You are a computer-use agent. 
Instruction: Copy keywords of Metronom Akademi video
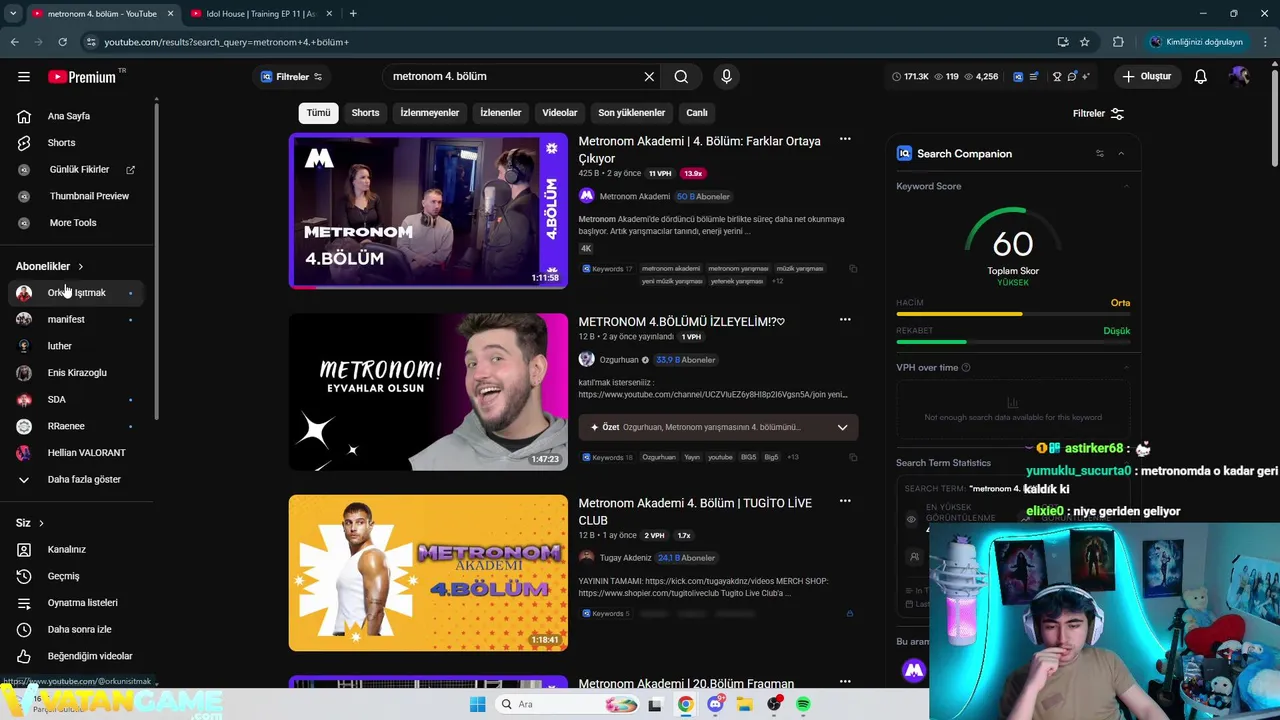pos(852,269)
